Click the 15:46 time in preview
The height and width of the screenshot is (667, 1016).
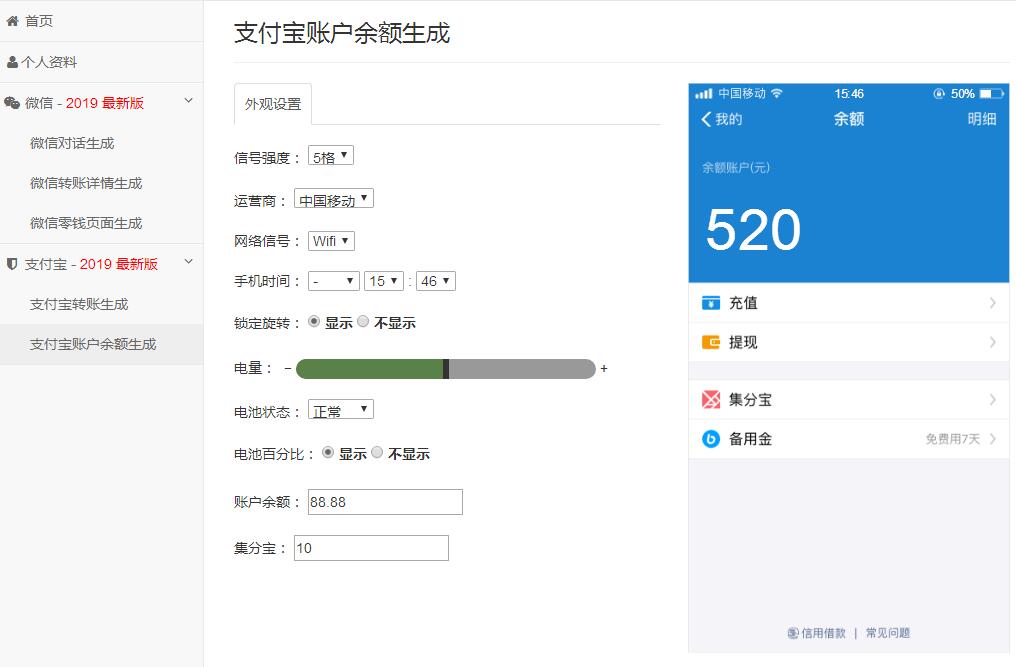pos(849,94)
